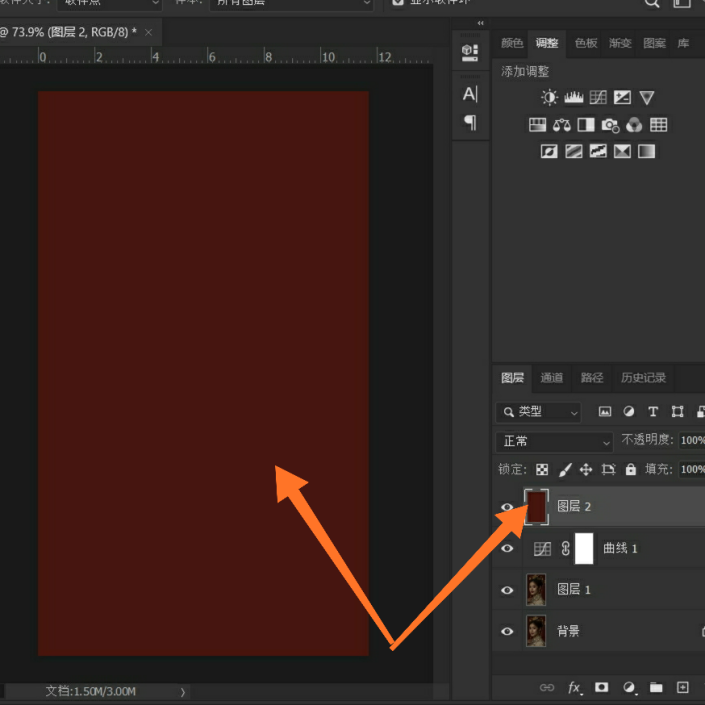The width and height of the screenshot is (705, 705).
Task: Hide the 曲线 1 adjustment layer
Action: [x=507, y=548]
